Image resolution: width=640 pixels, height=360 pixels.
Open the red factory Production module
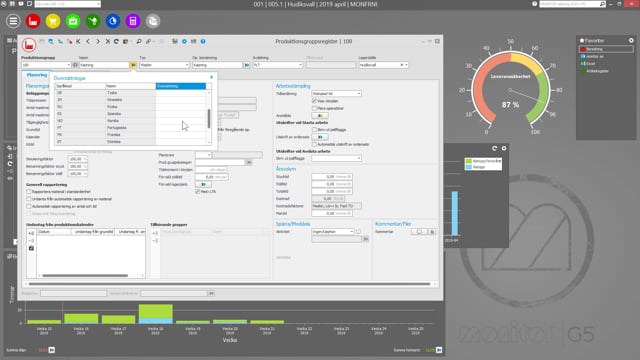tap(33, 21)
